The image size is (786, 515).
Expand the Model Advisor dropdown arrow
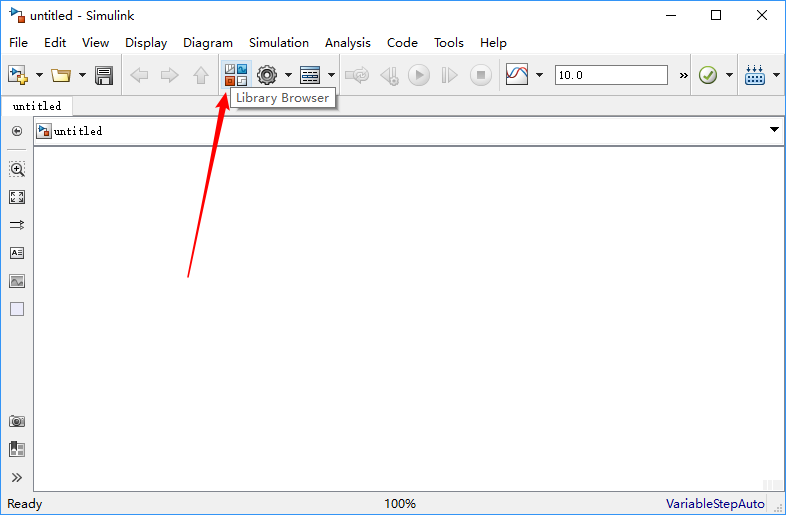point(729,75)
